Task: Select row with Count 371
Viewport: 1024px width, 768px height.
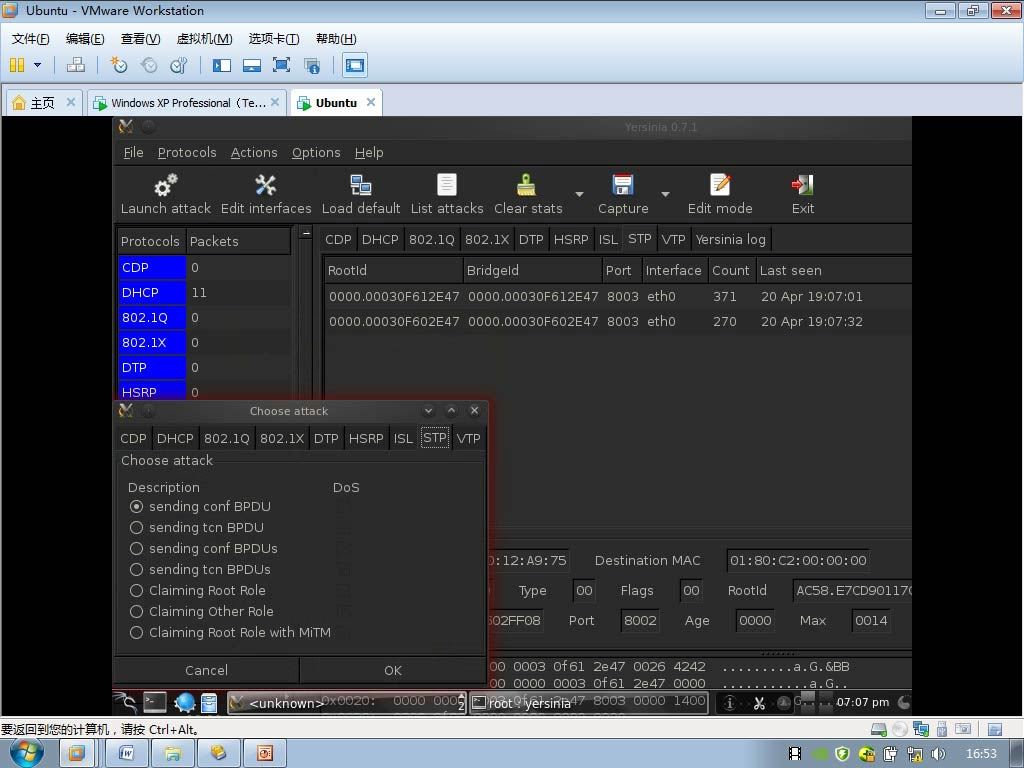Action: tap(617, 296)
